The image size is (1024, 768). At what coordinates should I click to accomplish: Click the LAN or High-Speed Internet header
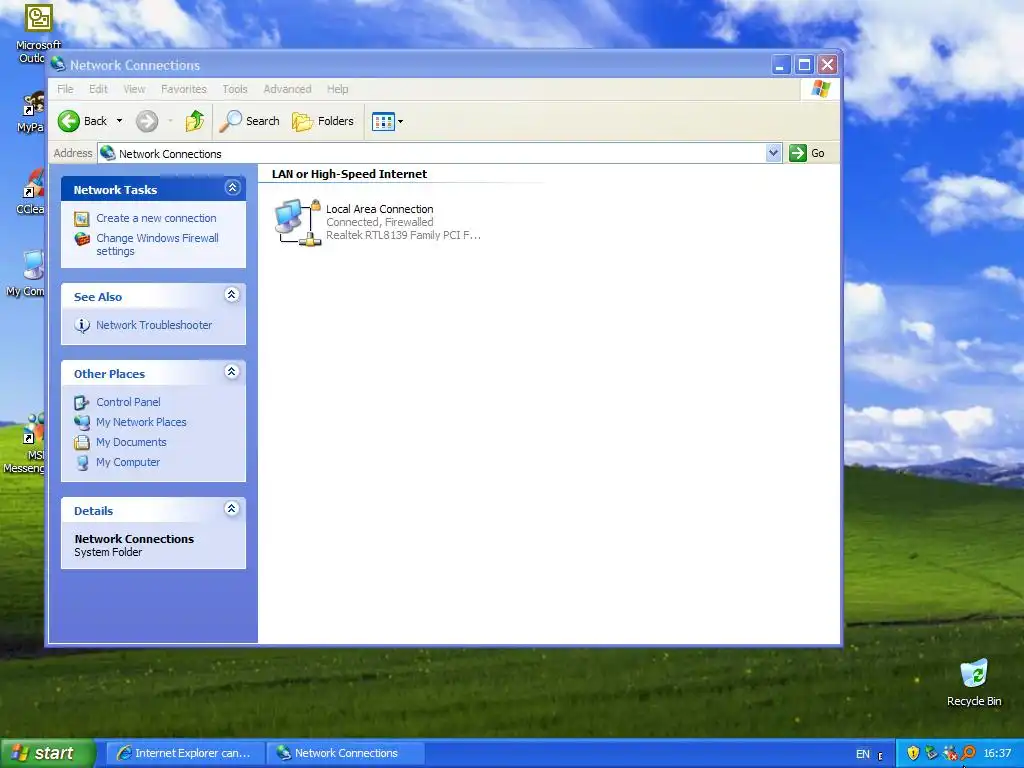coord(349,174)
